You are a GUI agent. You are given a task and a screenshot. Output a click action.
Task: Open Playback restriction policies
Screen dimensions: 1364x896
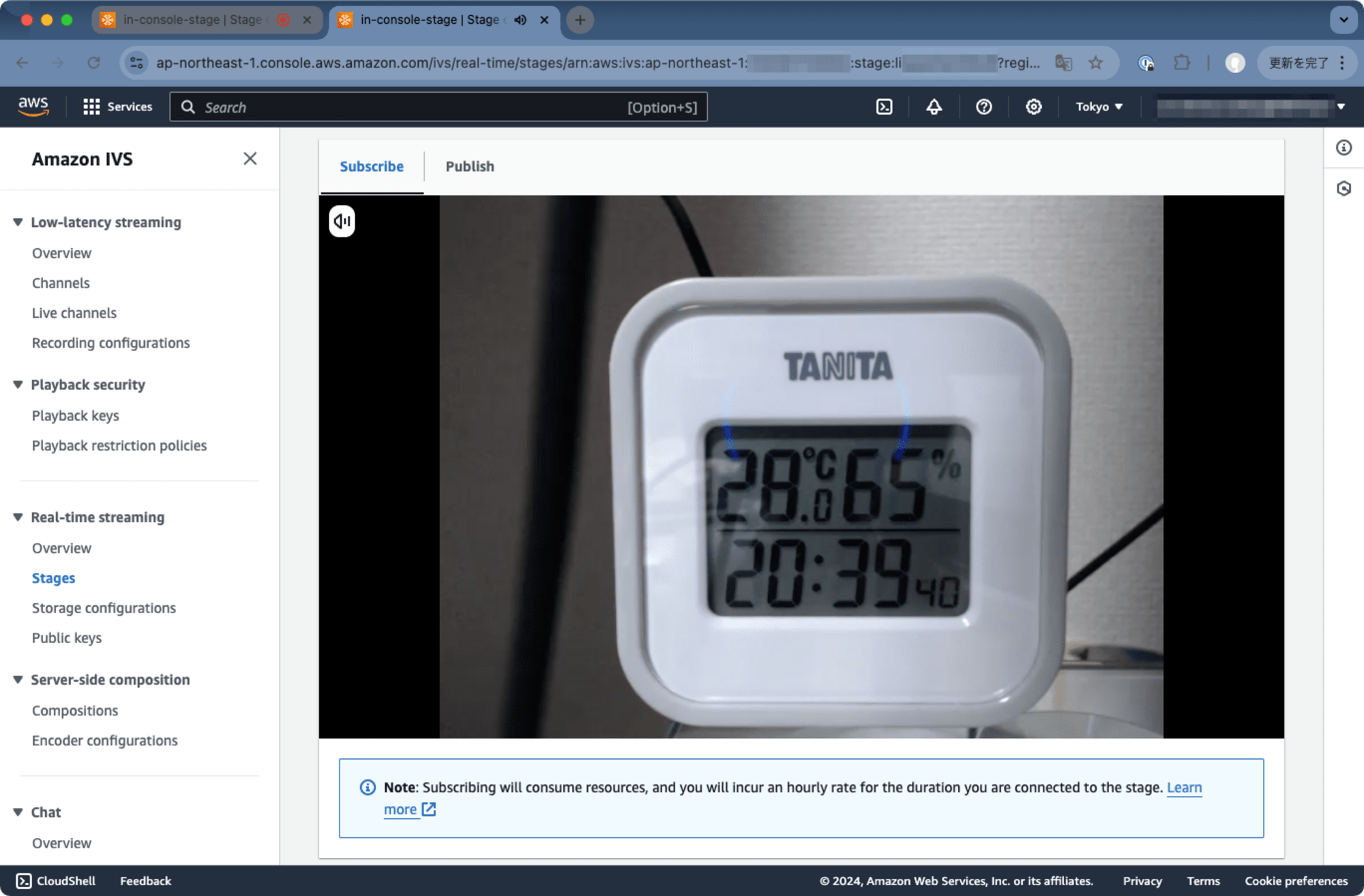[119, 445]
